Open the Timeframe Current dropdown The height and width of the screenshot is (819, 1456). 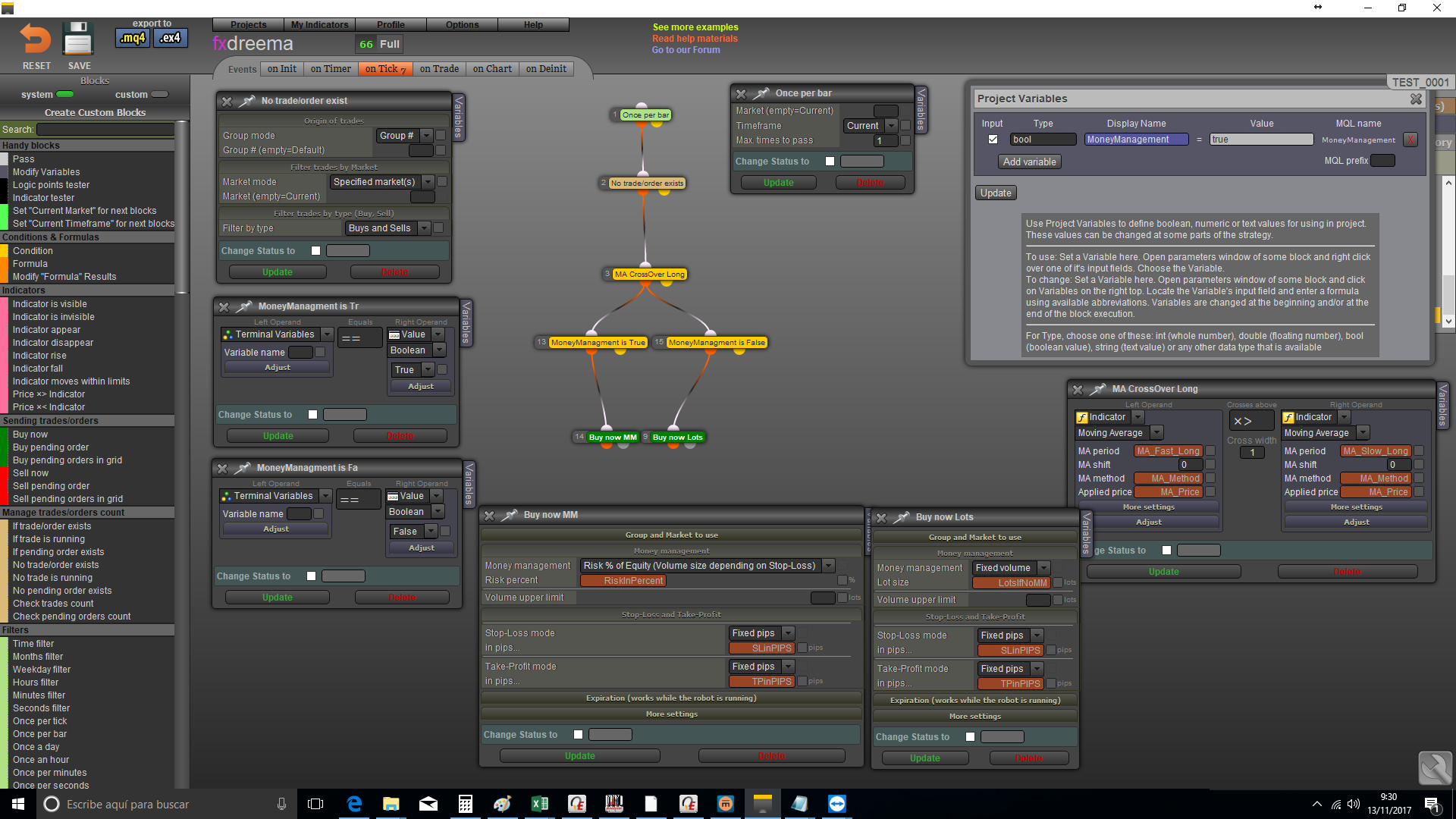[x=892, y=126]
